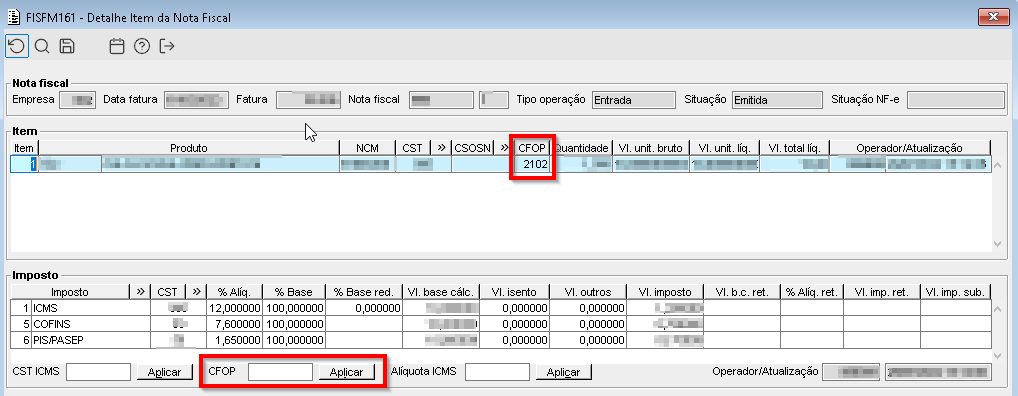Click Imposto grid scrollbar down arrow
1018x396 pixels.
coord(999,355)
